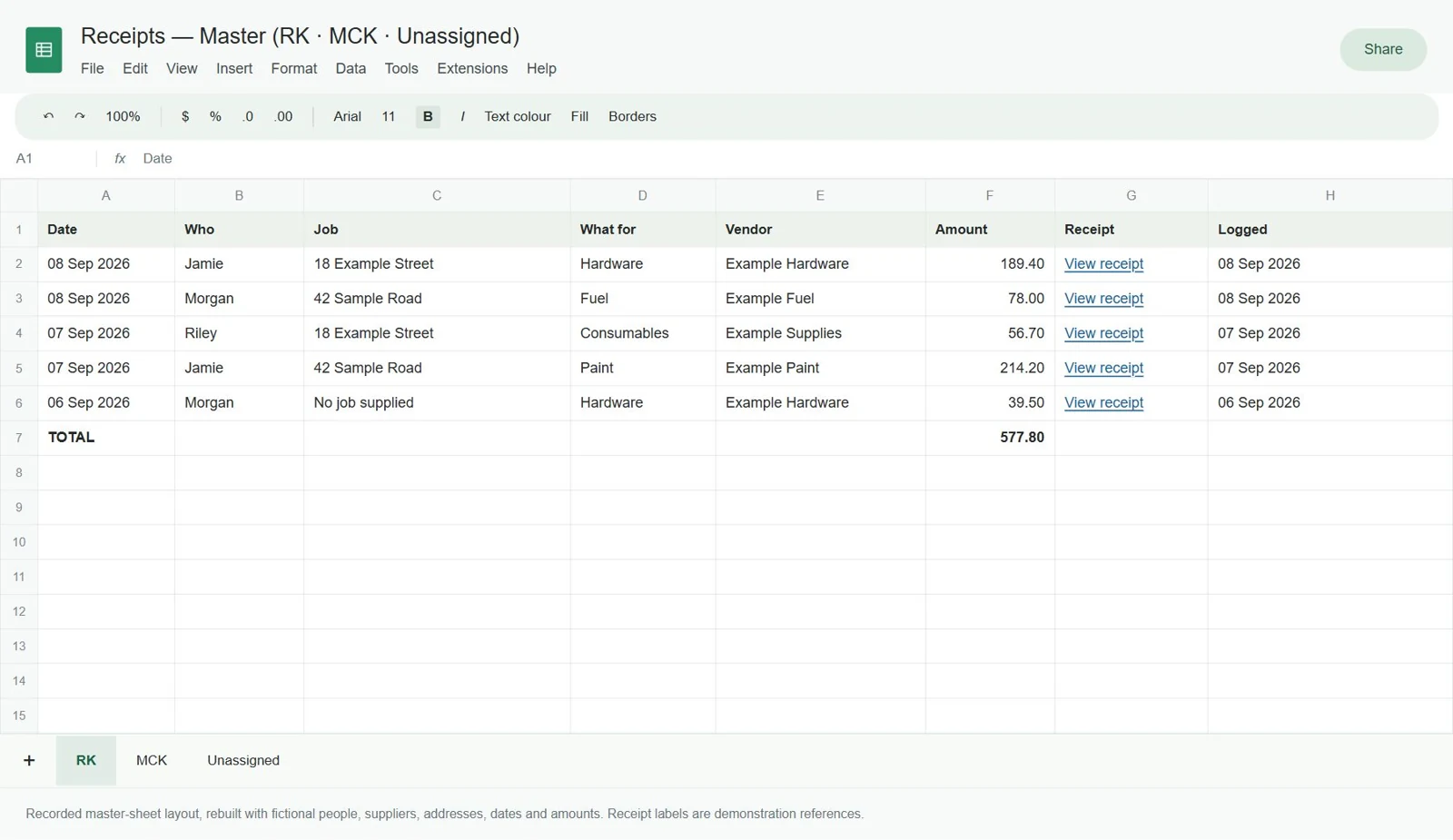The width and height of the screenshot is (1453, 840).
Task: Open View receipt link for Example Fuel
Action: [x=1103, y=298]
